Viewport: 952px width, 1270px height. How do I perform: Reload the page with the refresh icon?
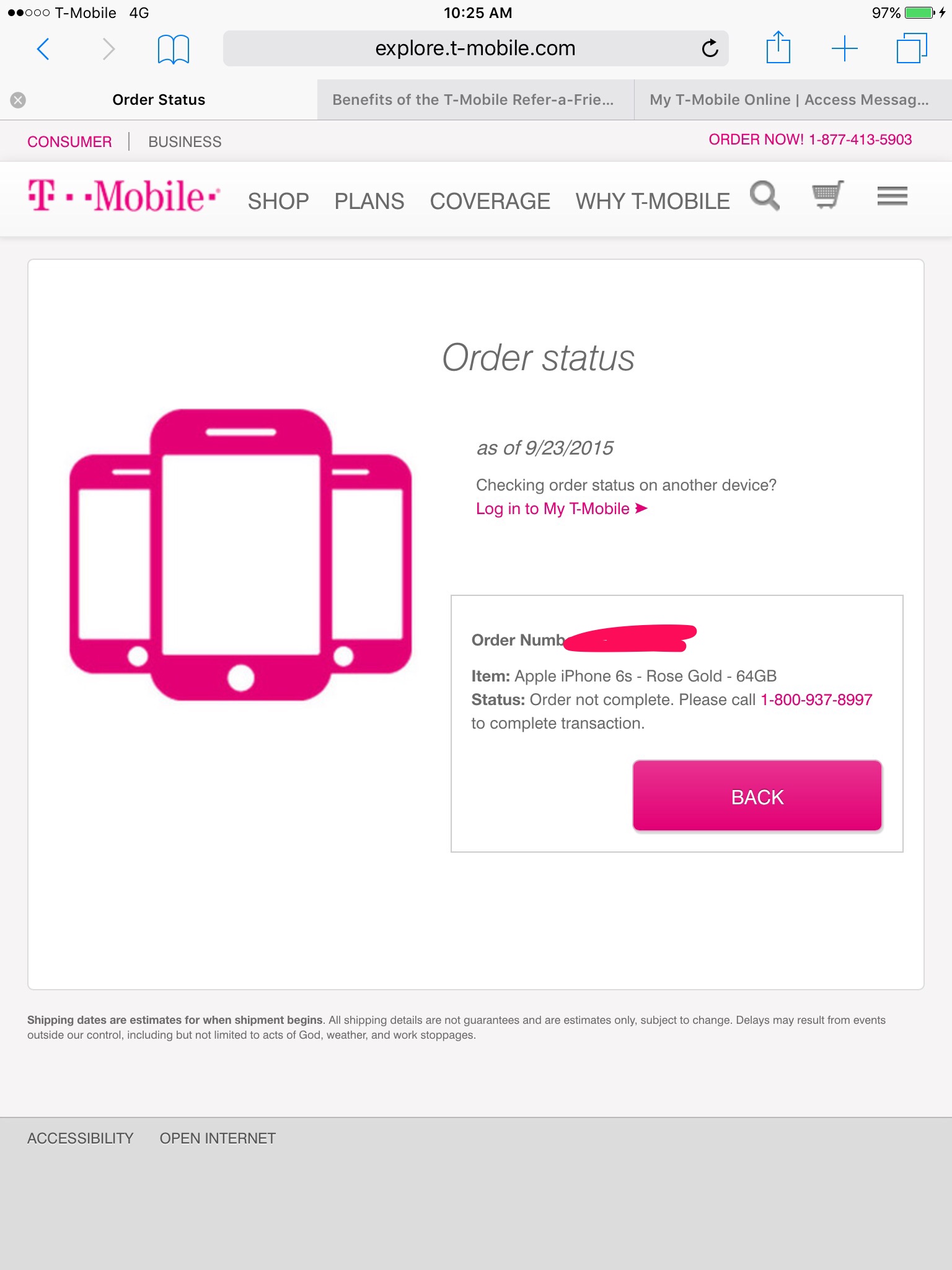[x=710, y=48]
